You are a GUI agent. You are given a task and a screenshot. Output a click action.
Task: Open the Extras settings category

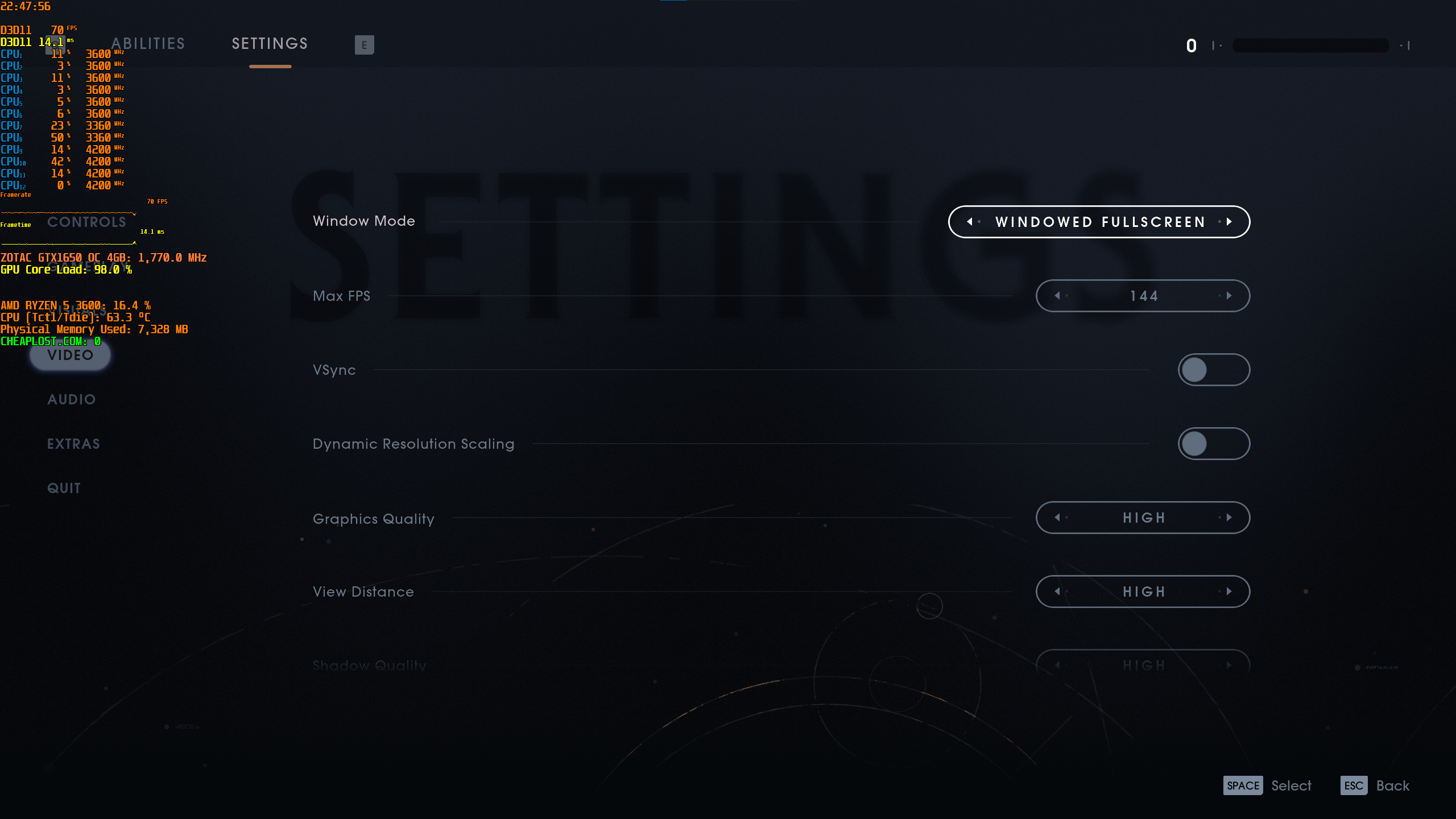click(73, 444)
